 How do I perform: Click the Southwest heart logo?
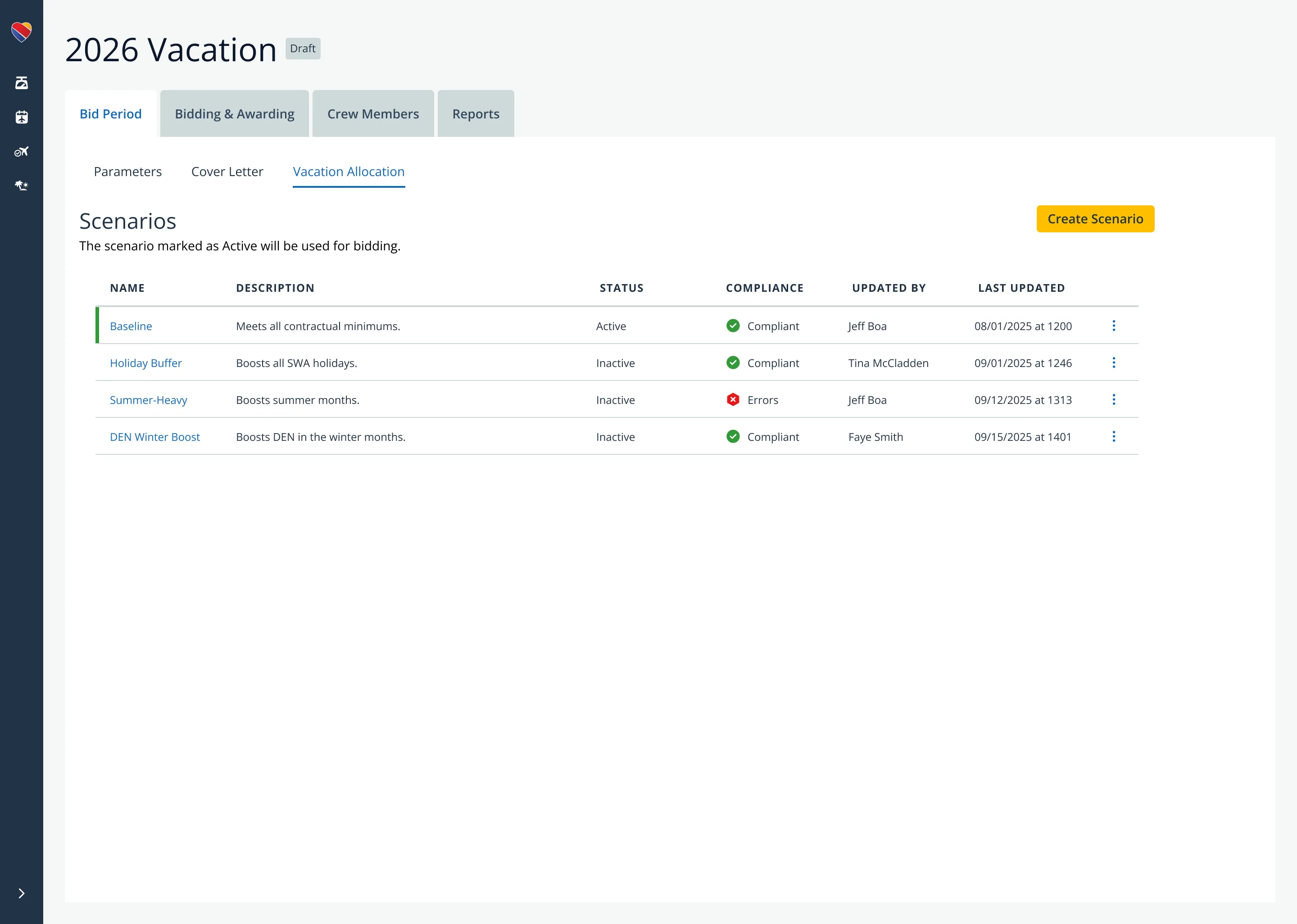tap(22, 32)
